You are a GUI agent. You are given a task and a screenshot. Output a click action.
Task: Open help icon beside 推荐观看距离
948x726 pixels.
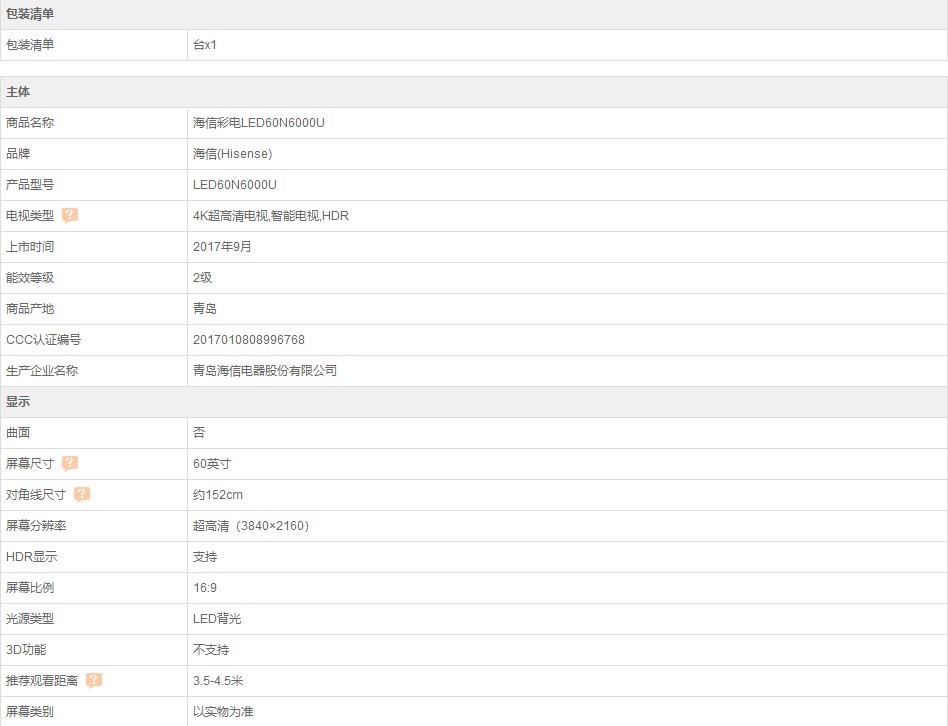(x=94, y=680)
